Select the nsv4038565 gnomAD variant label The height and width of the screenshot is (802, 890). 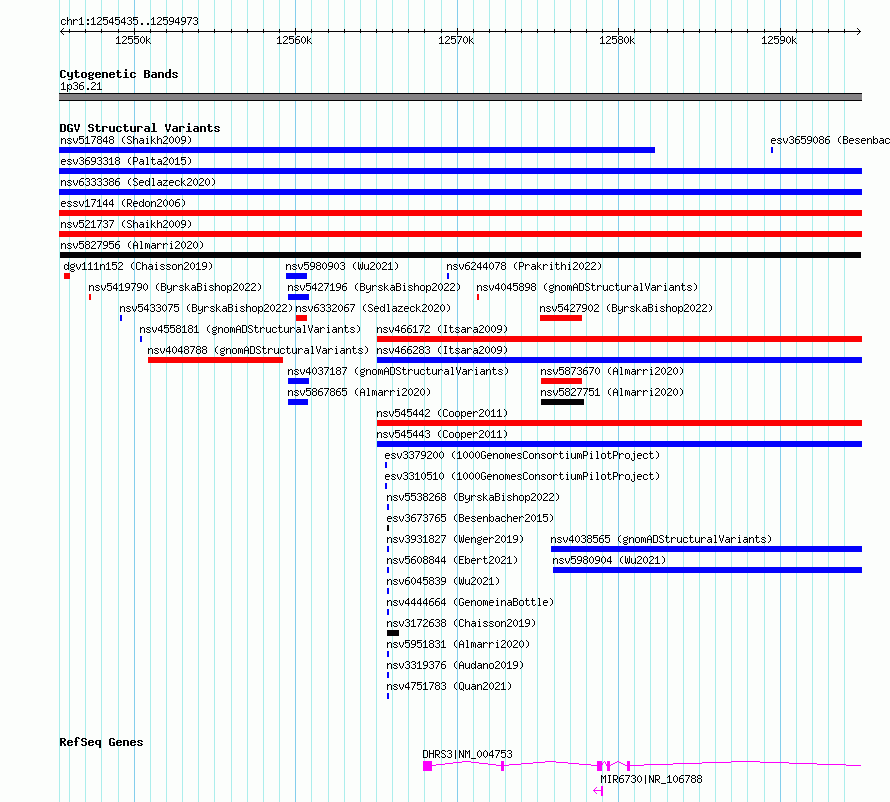(661, 539)
